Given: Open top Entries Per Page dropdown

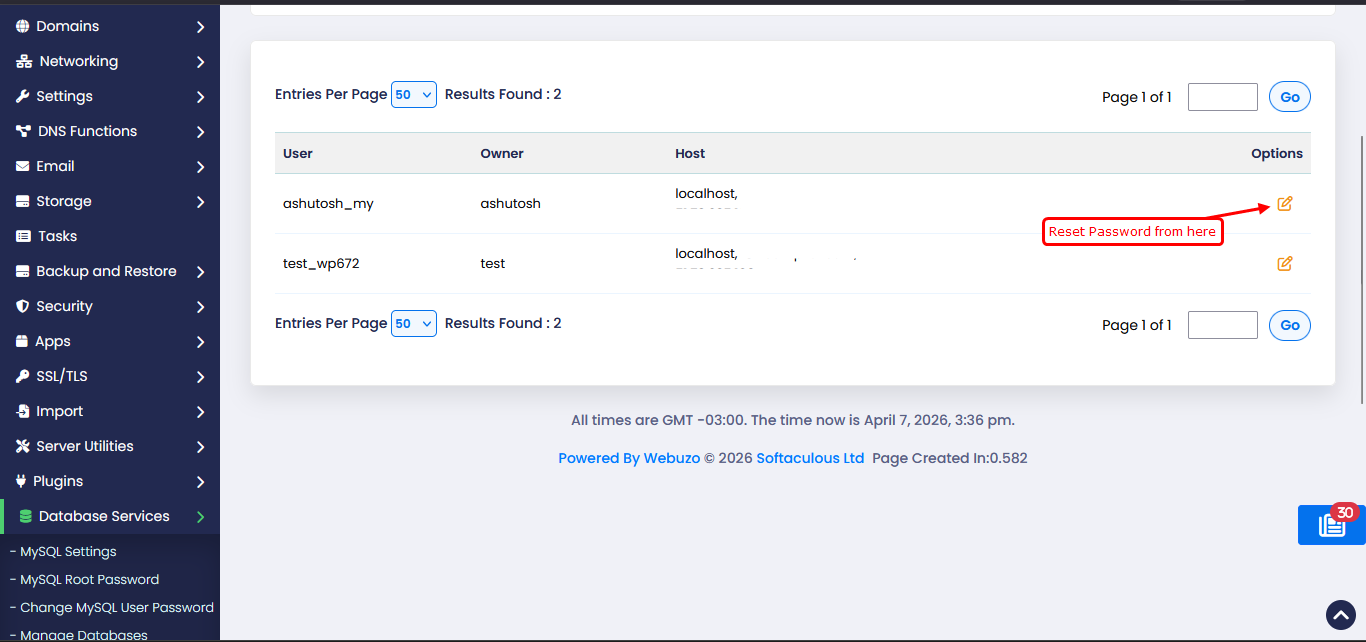Looking at the screenshot, I should [414, 95].
